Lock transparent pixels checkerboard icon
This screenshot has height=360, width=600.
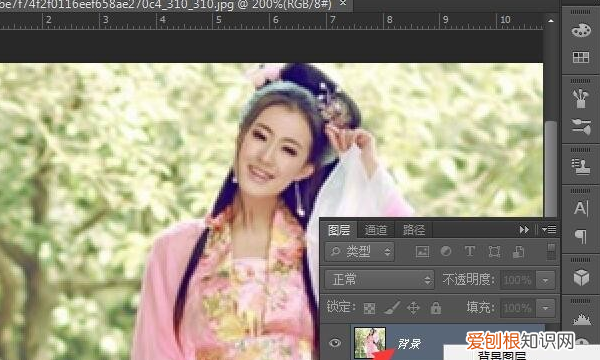pyautogui.click(x=369, y=308)
